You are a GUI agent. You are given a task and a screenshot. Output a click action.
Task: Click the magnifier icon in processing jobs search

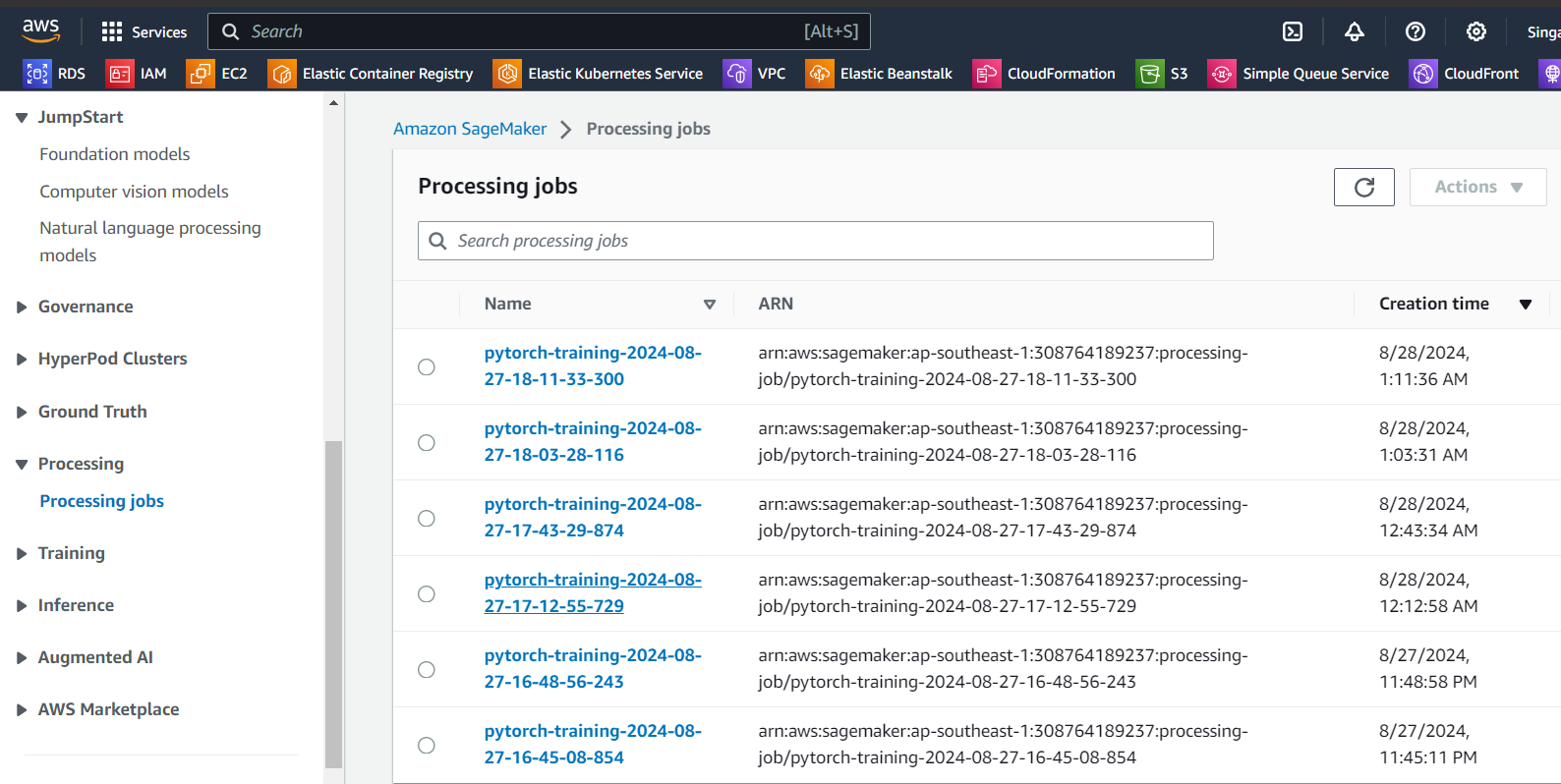point(437,241)
